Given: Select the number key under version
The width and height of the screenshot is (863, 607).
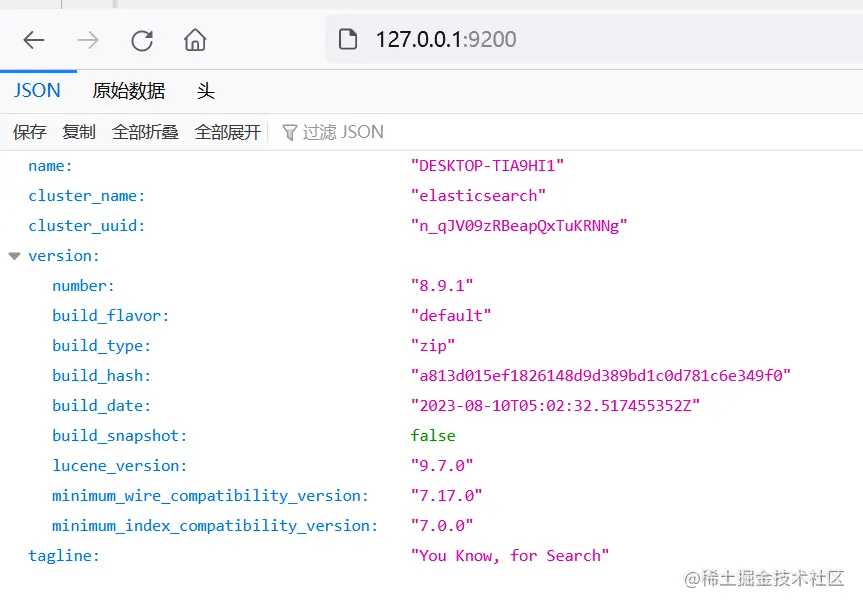Looking at the screenshot, I should click(x=83, y=286).
